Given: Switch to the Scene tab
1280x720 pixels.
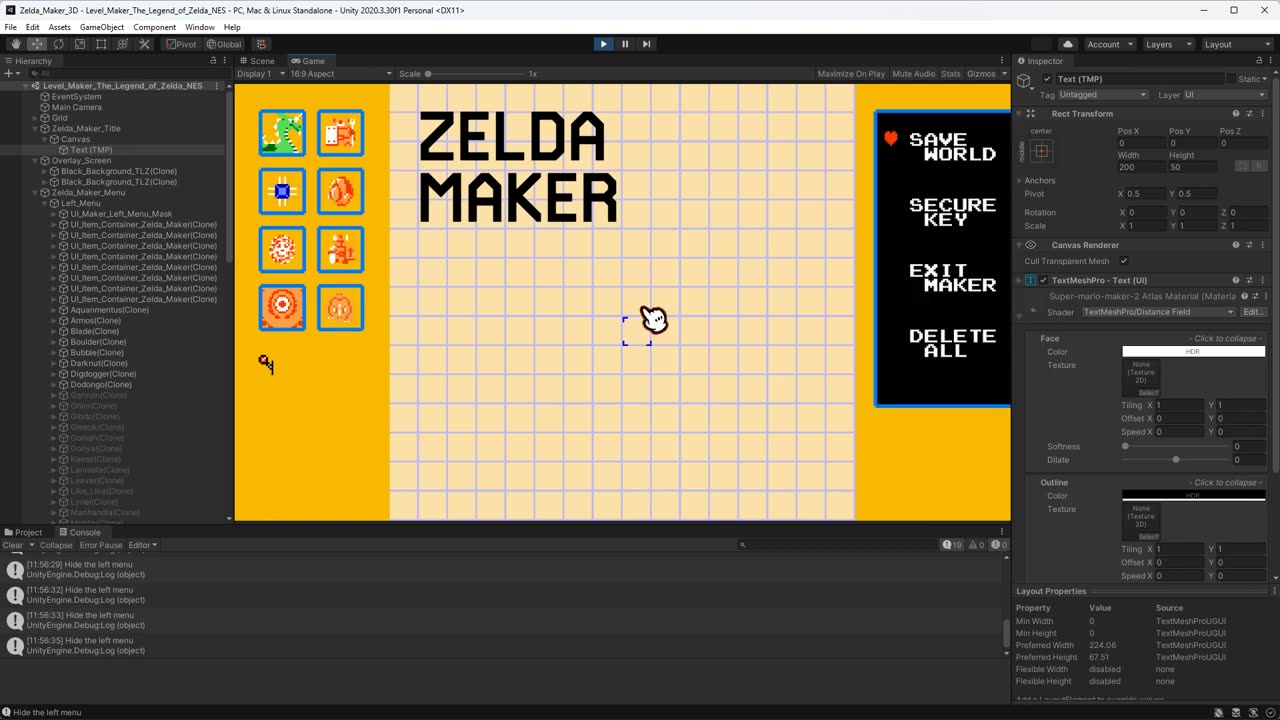Looking at the screenshot, I should pyautogui.click(x=257, y=61).
